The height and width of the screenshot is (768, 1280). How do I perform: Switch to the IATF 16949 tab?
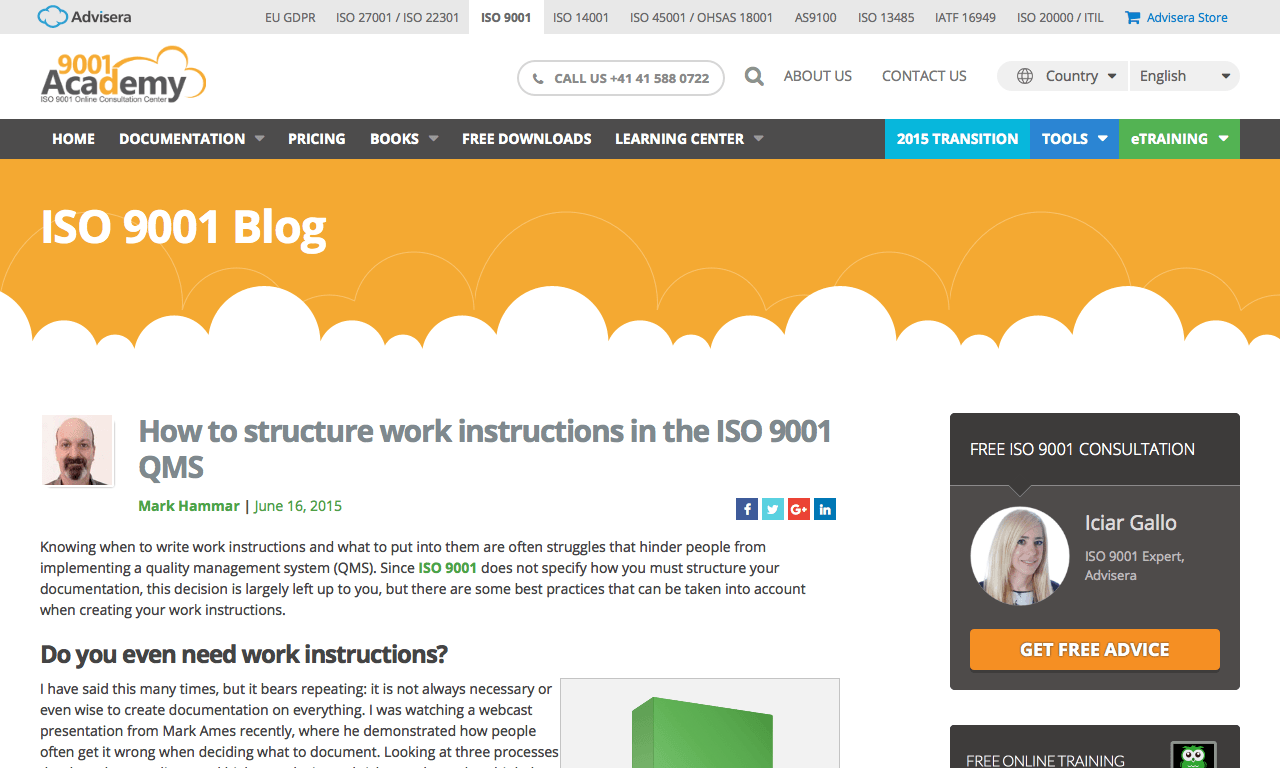coord(965,17)
